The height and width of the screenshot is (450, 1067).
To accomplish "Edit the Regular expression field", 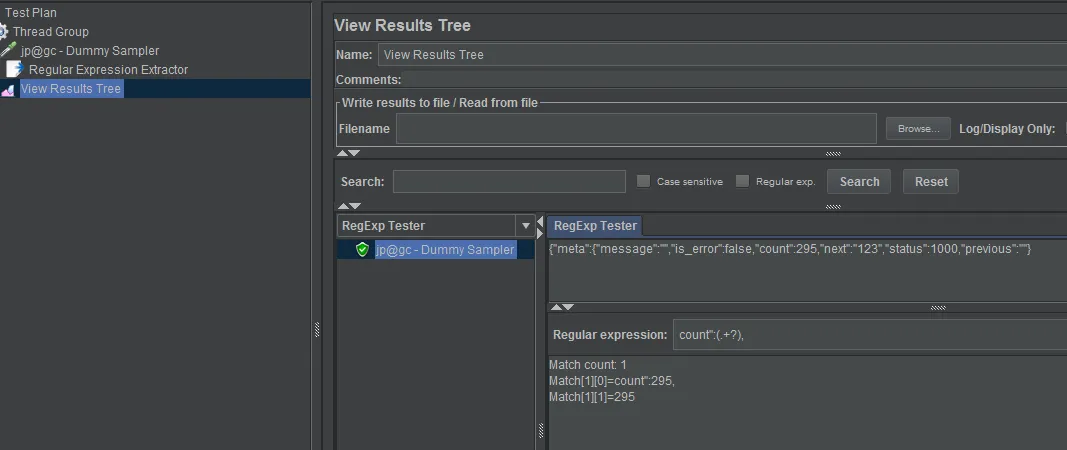I will point(870,334).
